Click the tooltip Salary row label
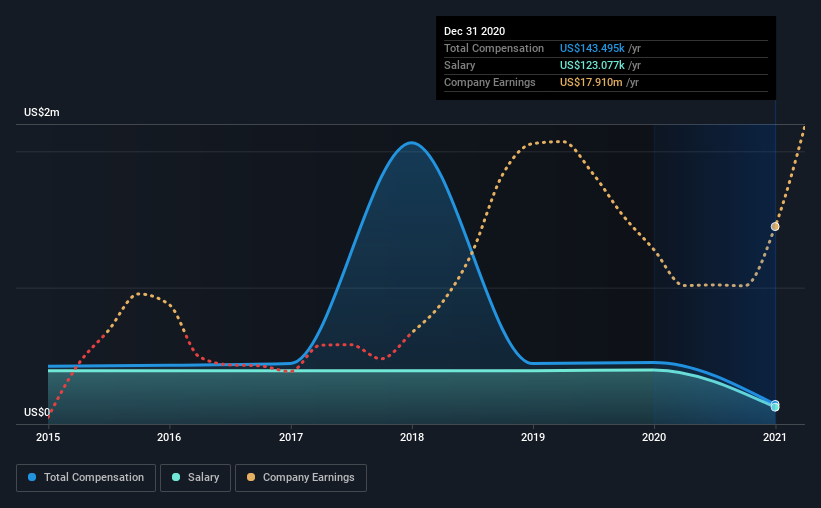This screenshot has width=821, height=508. point(460,65)
